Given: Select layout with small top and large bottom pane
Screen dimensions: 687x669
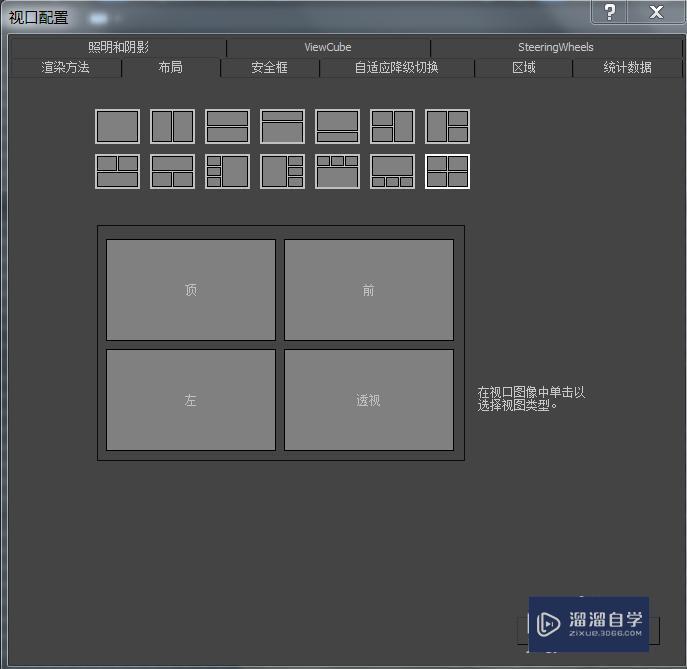Looking at the screenshot, I should [282, 127].
